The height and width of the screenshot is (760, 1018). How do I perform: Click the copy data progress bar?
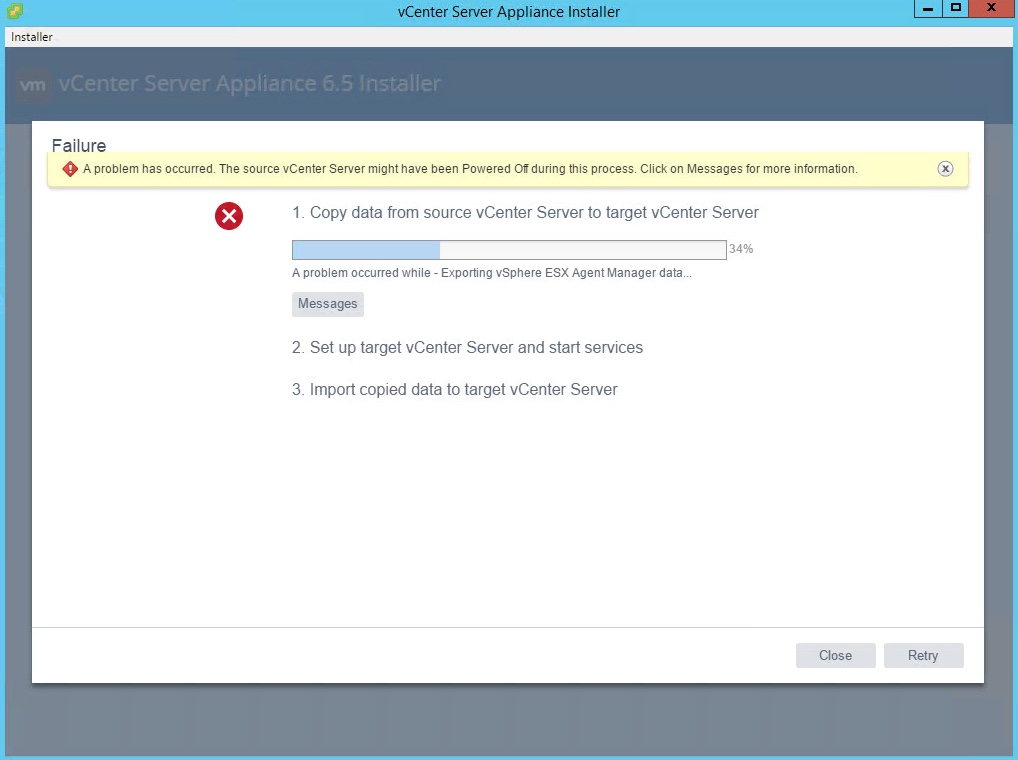coord(508,250)
